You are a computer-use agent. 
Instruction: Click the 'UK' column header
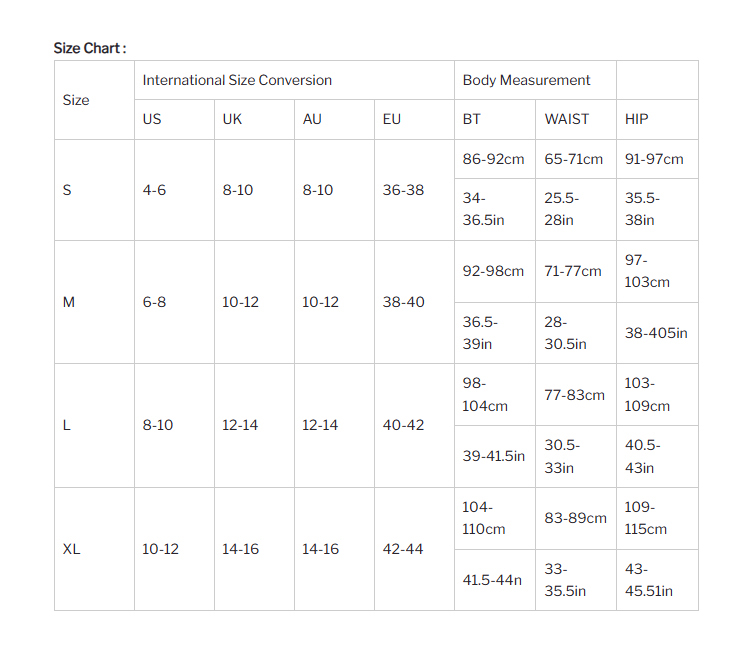(x=232, y=119)
